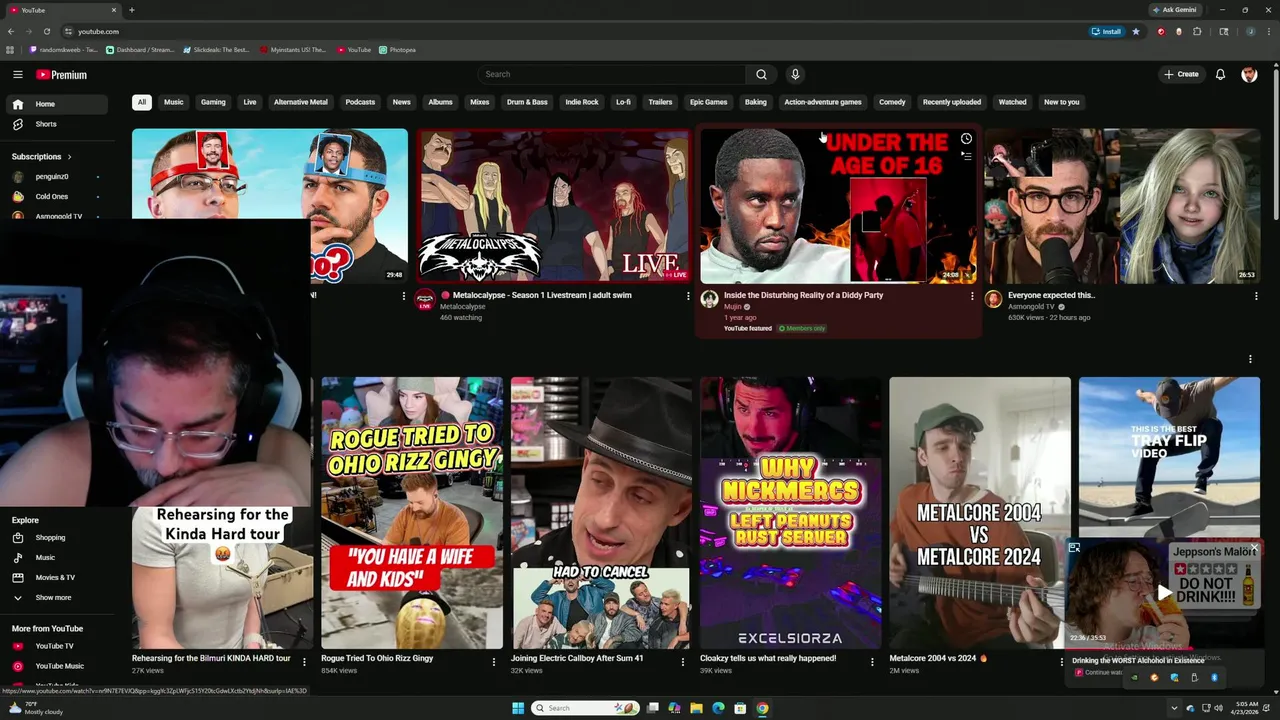The width and height of the screenshot is (1280, 720).
Task: Open Microsoft Edge from taskbar
Action: 718,708
